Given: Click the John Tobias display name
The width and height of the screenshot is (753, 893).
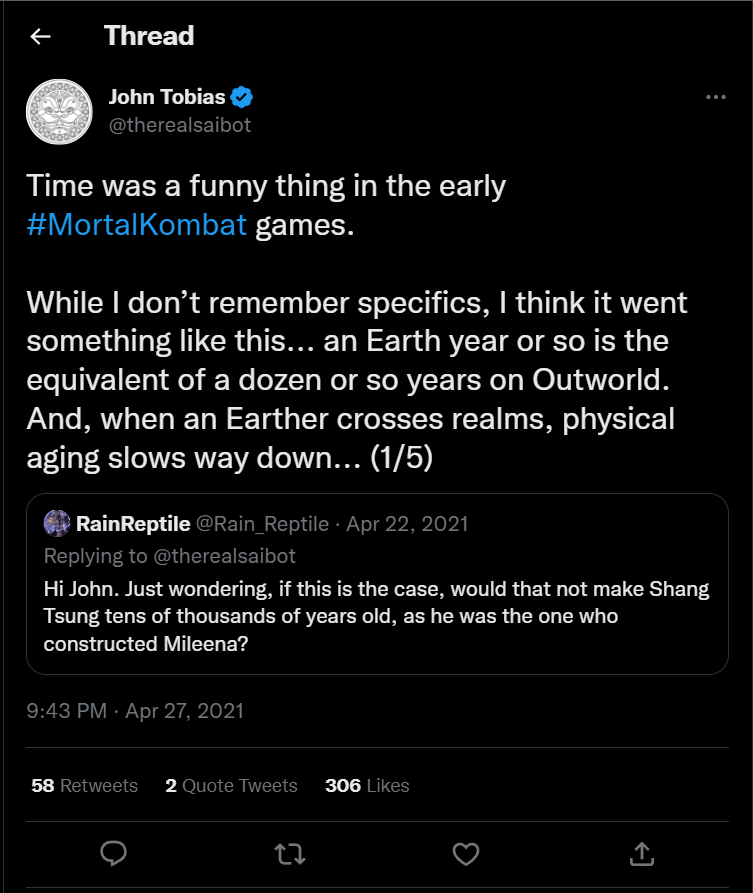Looking at the screenshot, I should tap(166, 97).
